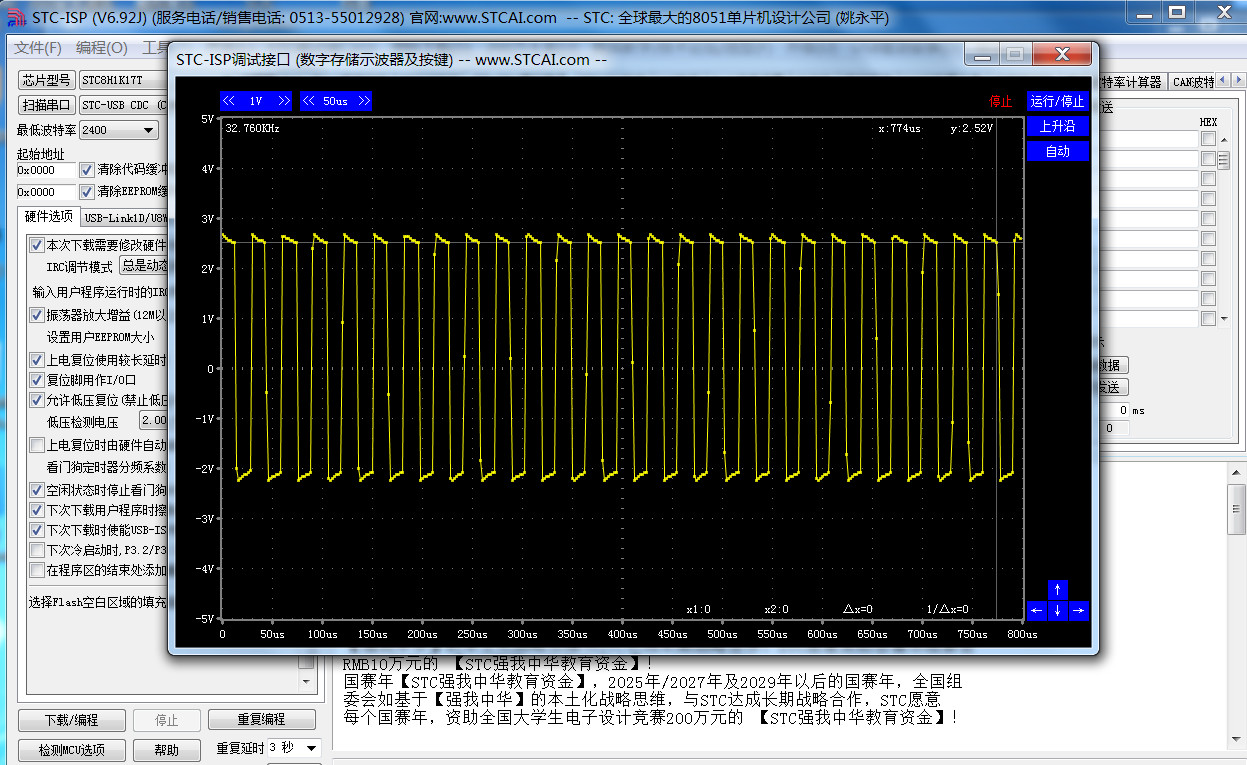Screen dimensions: 1247x765
Task: Click the y:2.52V cursor readout
Action: point(971,129)
